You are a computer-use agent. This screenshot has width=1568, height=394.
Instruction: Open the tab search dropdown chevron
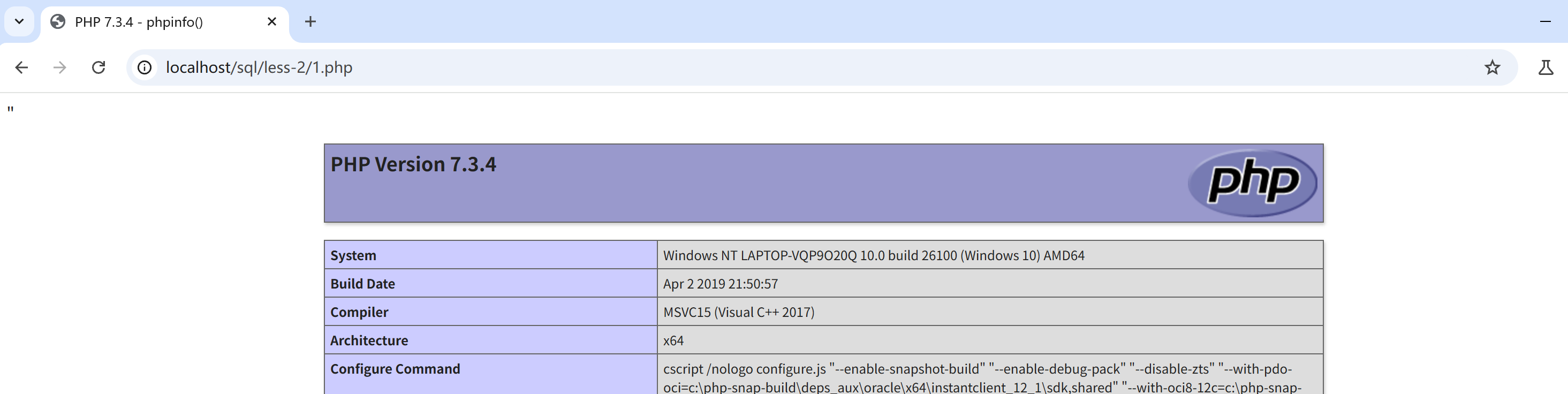click(x=19, y=22)
